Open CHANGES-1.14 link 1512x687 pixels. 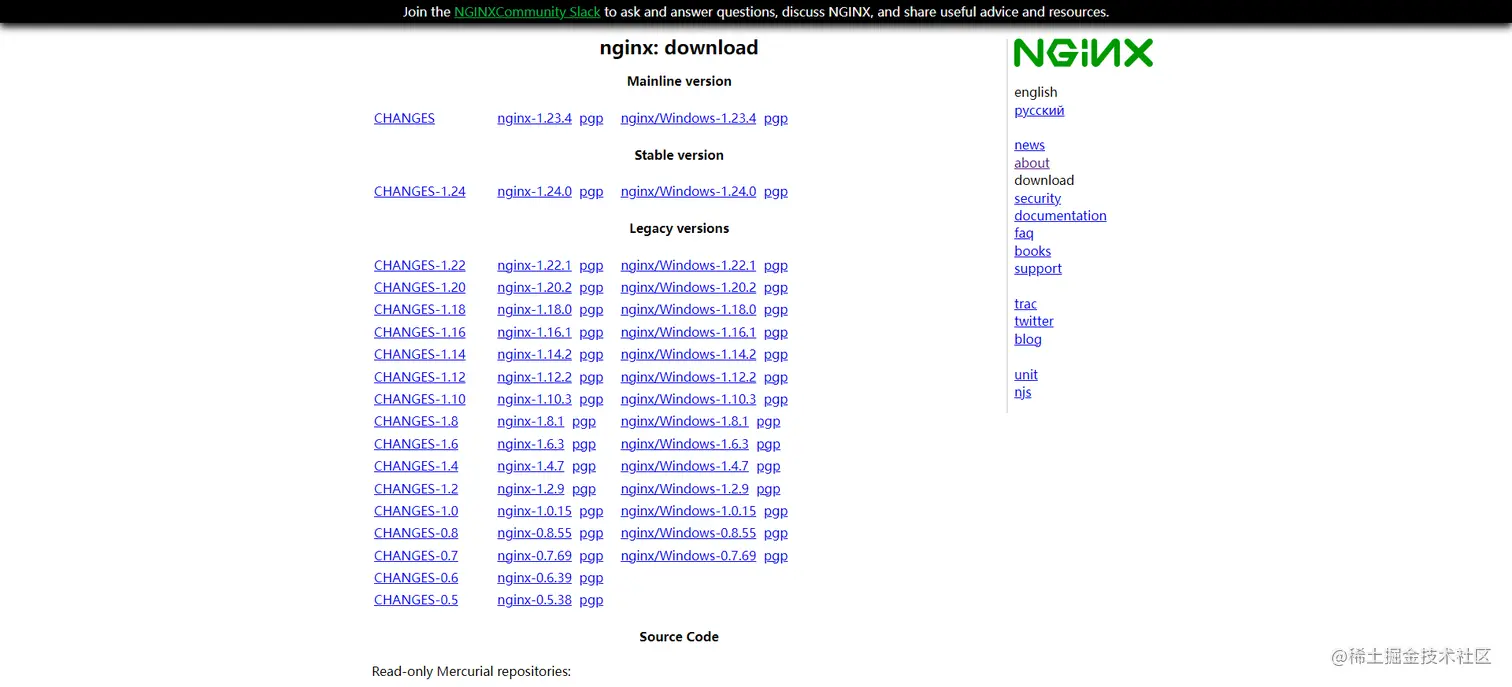tap(420, 354)
